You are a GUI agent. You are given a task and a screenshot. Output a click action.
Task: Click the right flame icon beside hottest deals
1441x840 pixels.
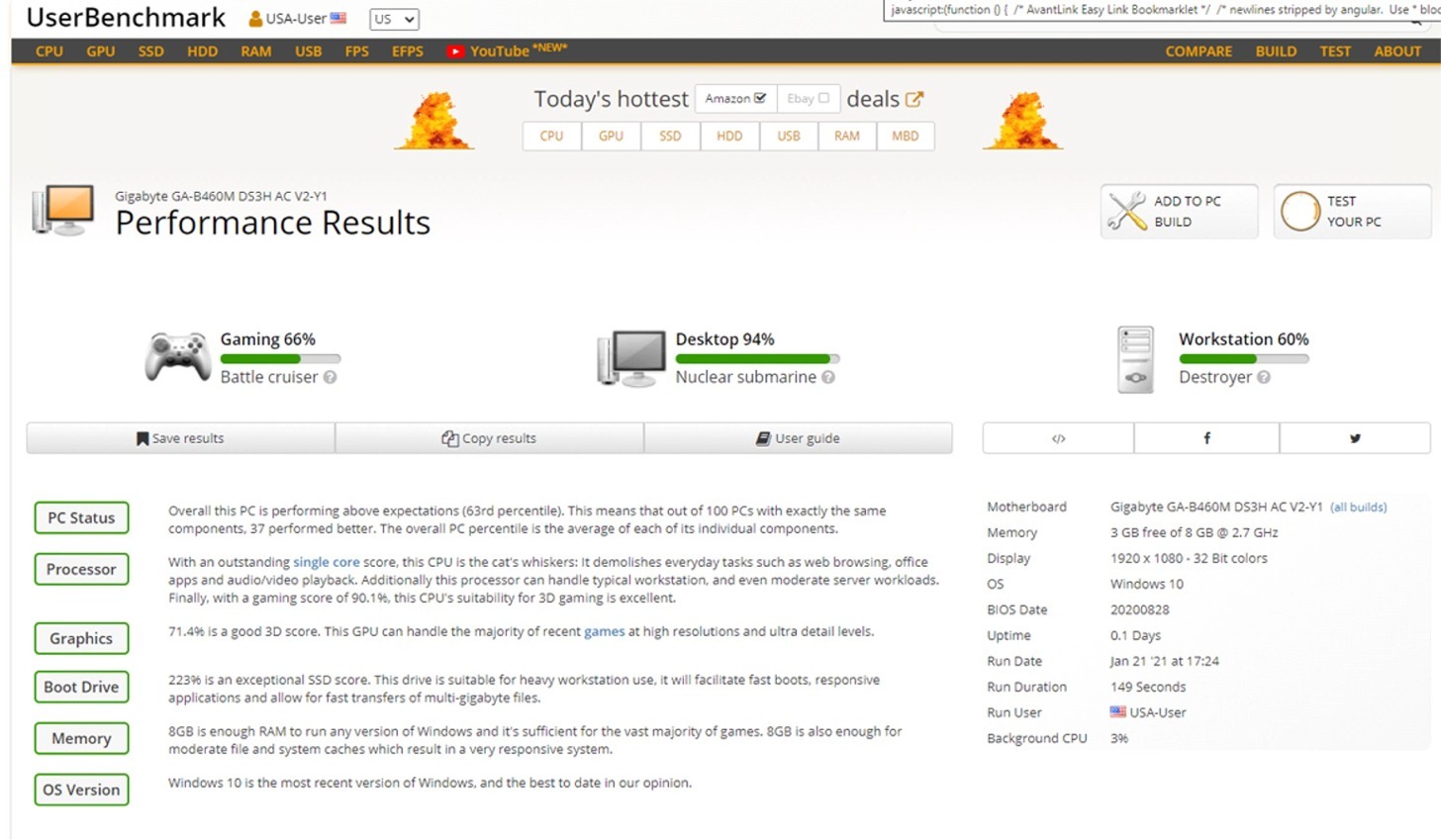coord(1023,121)
